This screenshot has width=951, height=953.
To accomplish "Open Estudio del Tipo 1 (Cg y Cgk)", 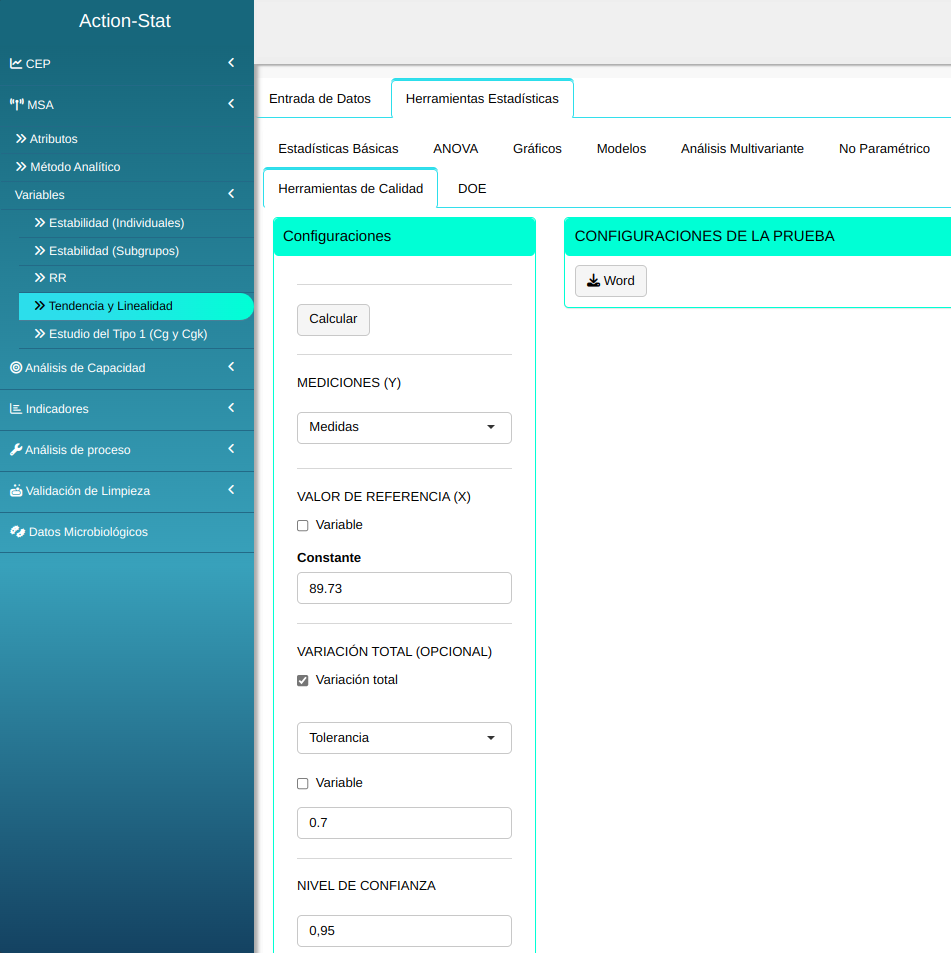I will (127, 334).
